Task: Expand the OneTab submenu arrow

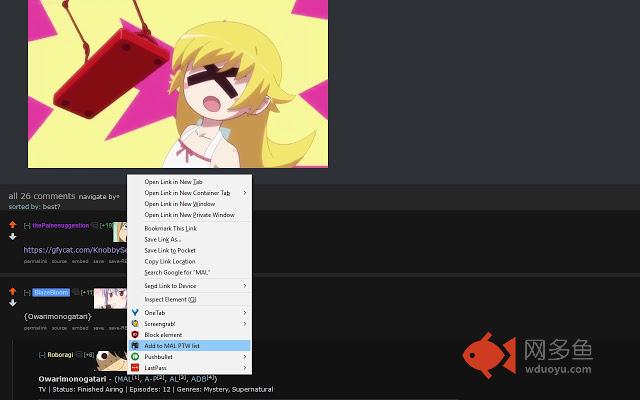Action: click(x=245, y=313)
